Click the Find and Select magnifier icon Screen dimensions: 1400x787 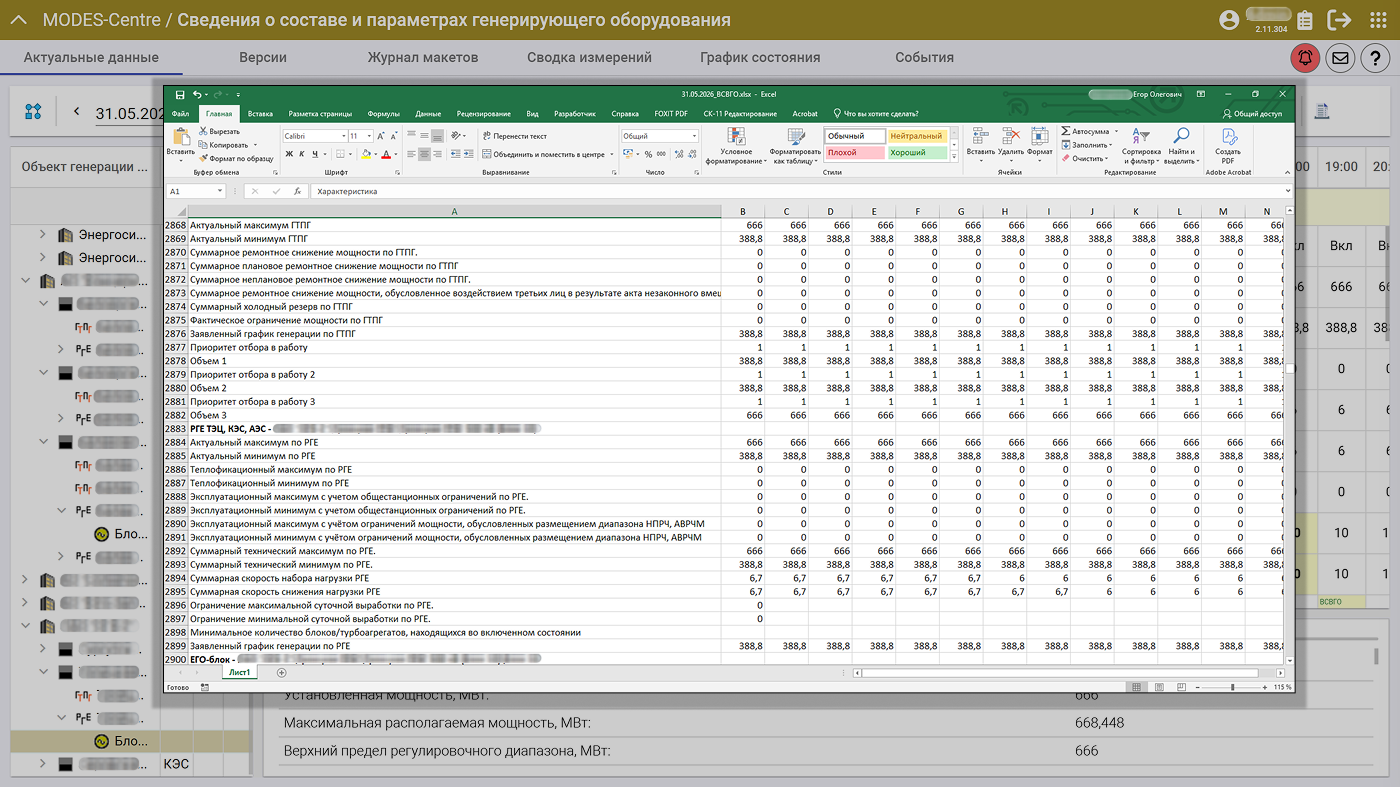click(1181, 136)
